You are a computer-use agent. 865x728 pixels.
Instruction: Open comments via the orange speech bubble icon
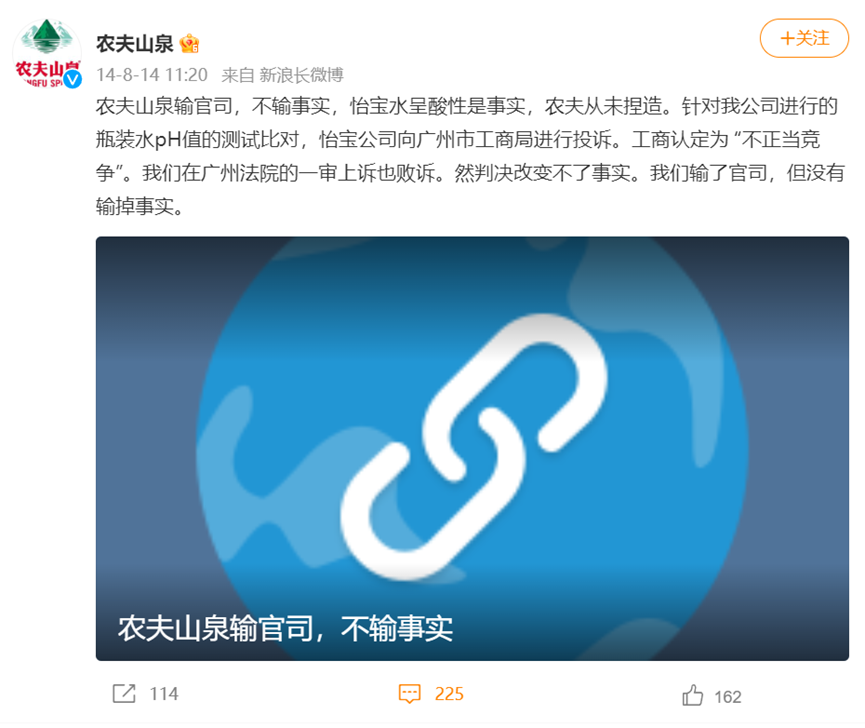click(409, 694)
